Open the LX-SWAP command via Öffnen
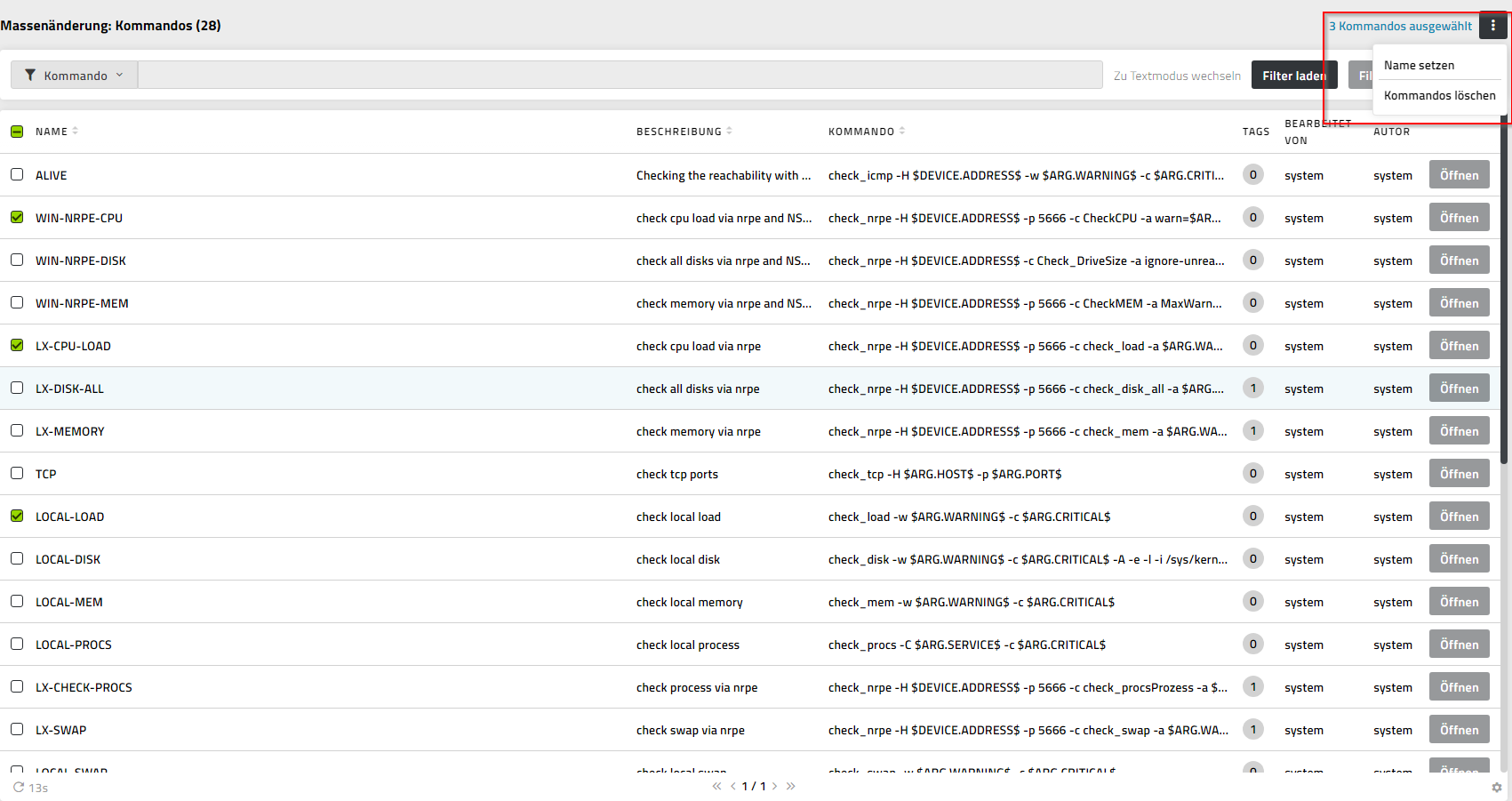 (1459, 729)
